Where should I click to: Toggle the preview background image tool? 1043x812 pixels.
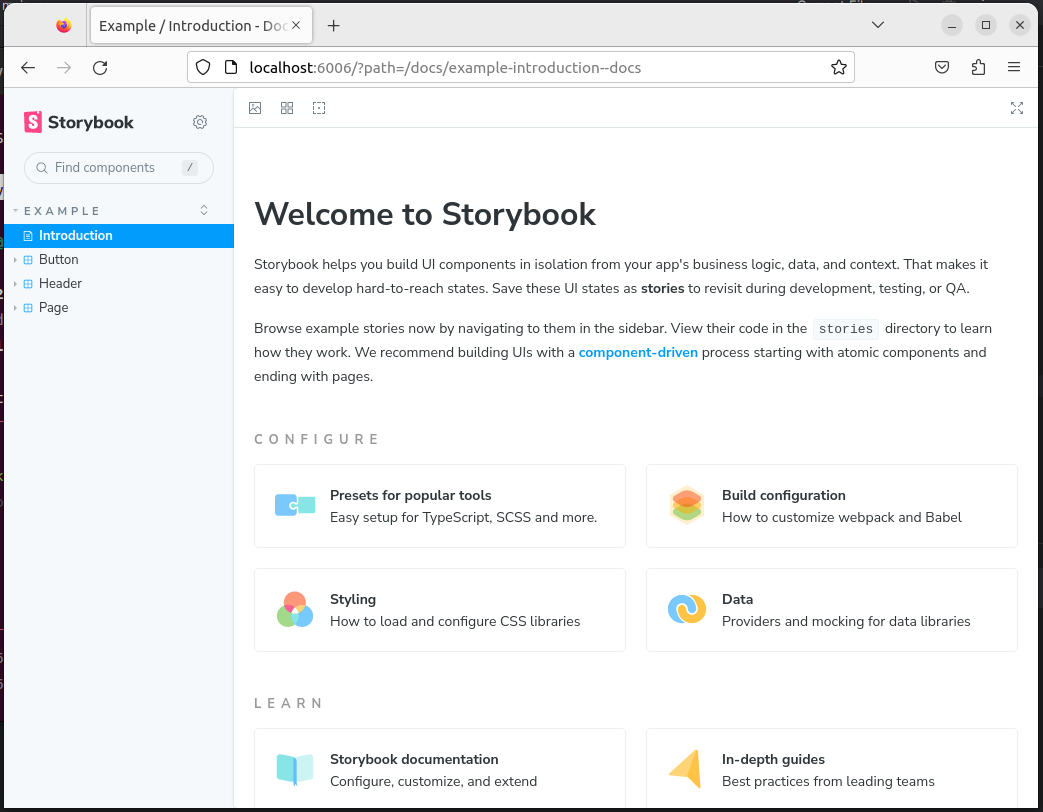pyautogui.click(x=255, y=108)
